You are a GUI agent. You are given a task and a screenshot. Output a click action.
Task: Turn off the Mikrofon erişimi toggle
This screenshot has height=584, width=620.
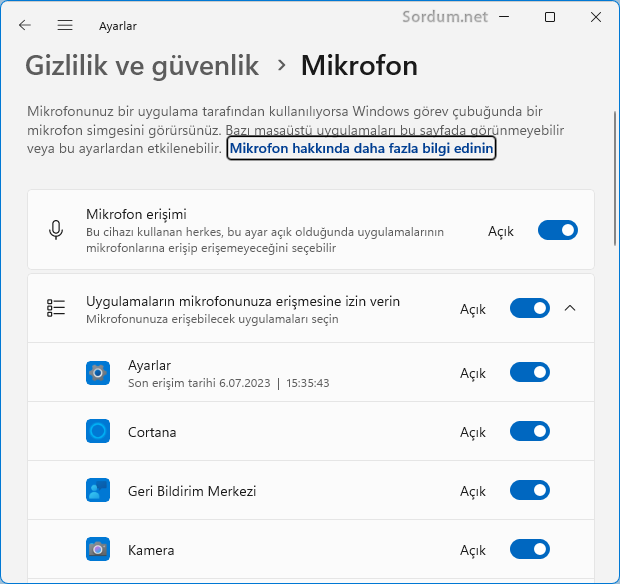point(558,230)
